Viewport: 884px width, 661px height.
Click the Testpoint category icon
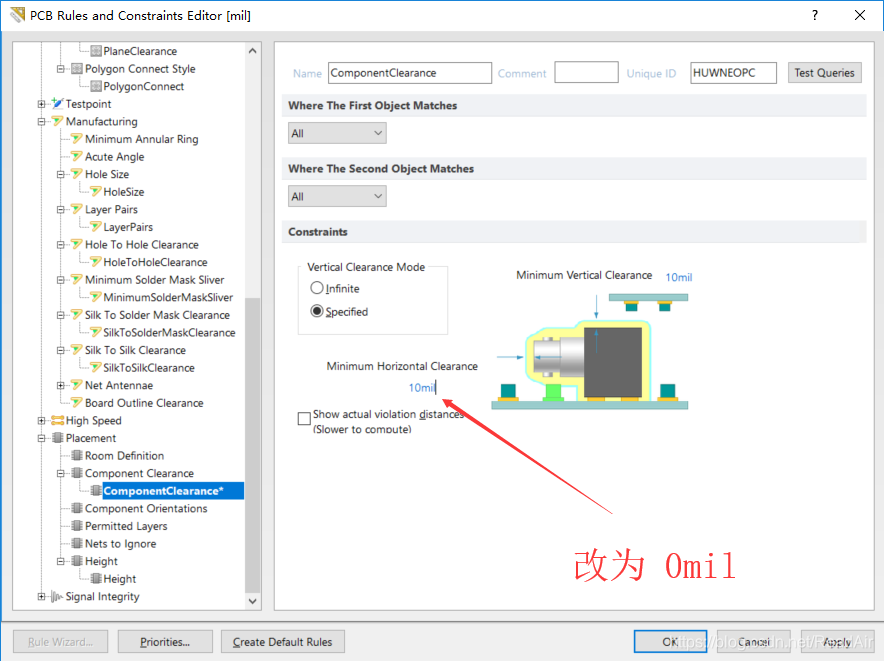pyautogui.click(x=58, y=103)
